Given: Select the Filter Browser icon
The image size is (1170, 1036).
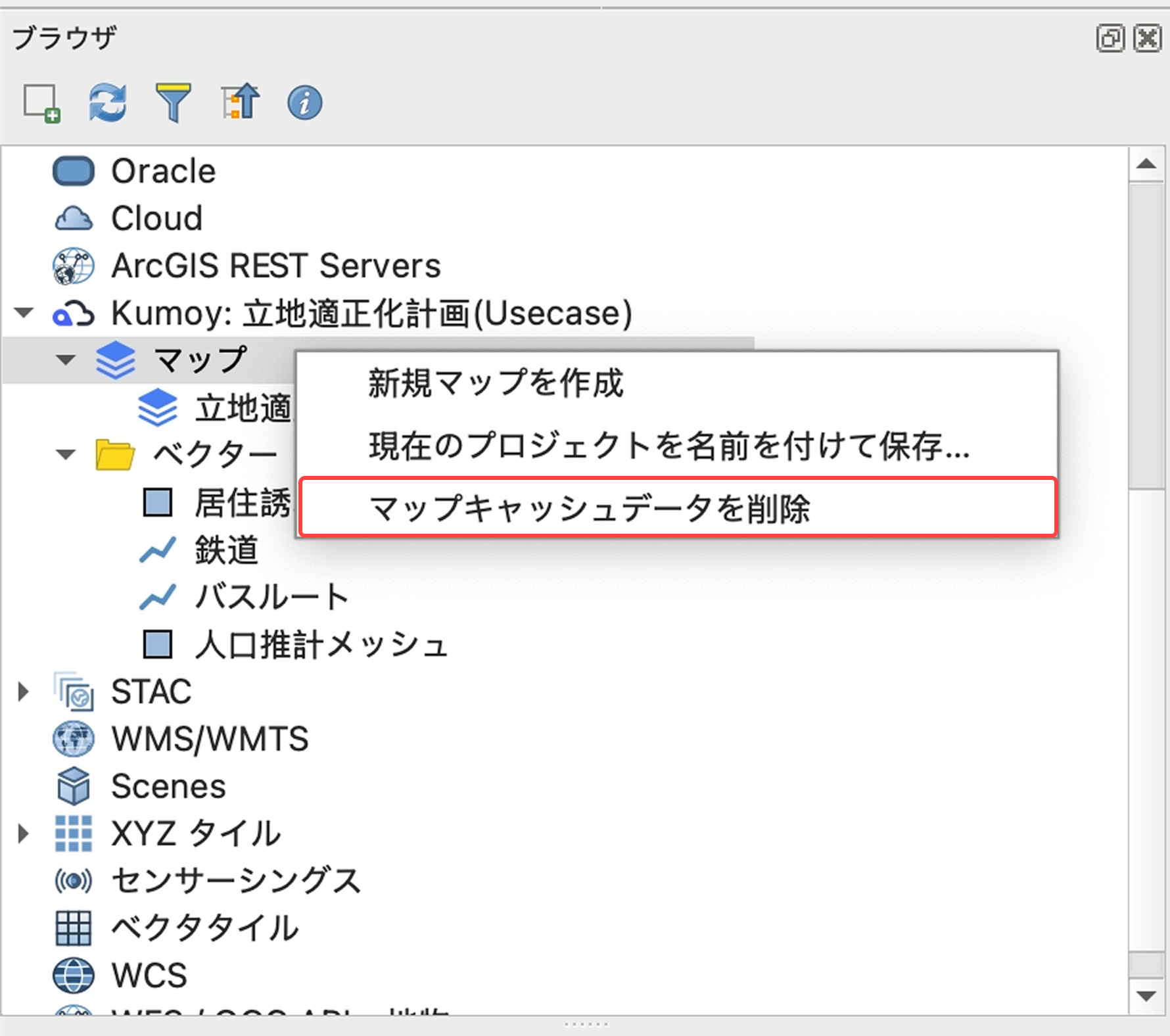Looking at the screenshot, I should click(x=174, y=102).
